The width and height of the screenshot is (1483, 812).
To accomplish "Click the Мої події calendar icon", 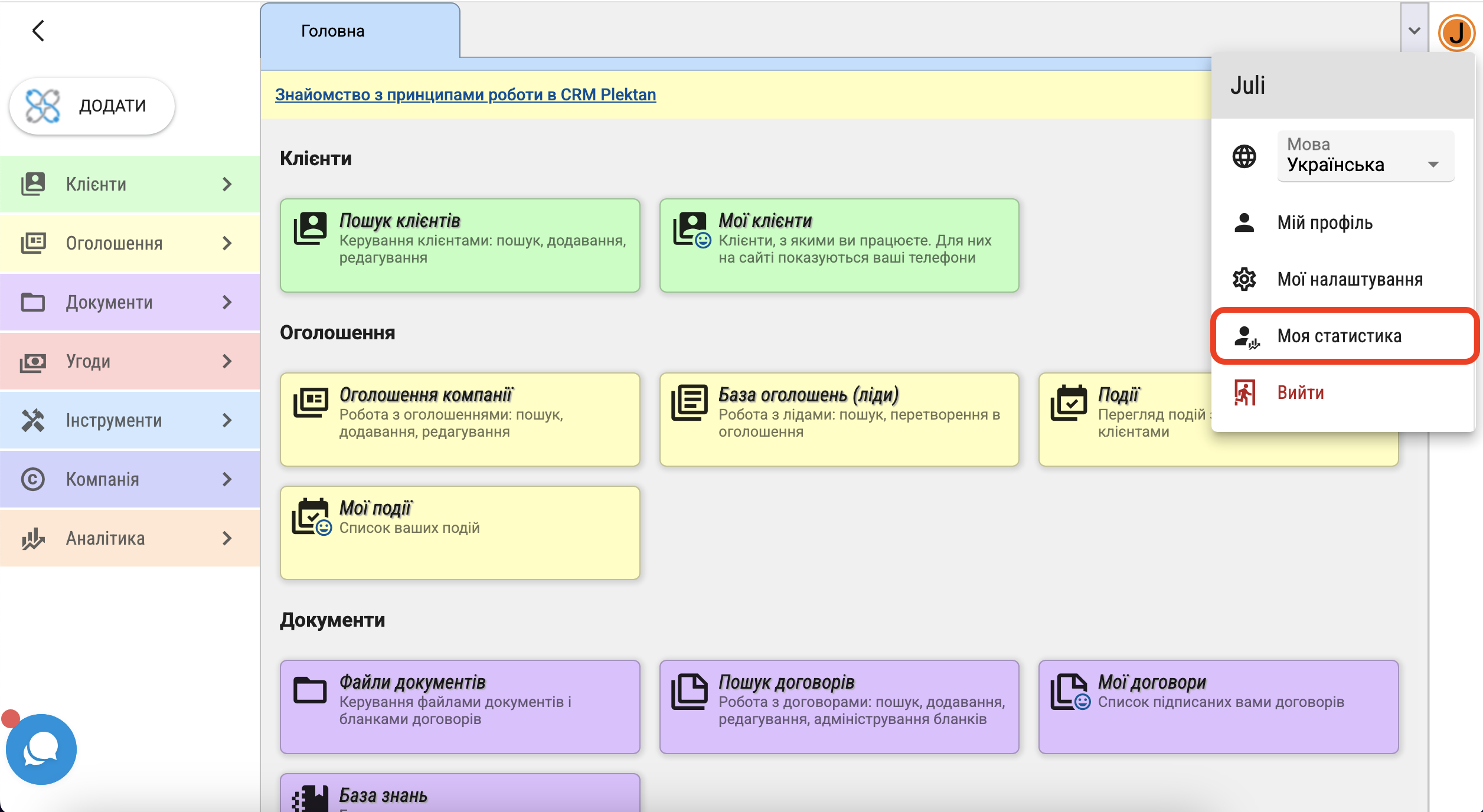I will (x=311, y=517).
